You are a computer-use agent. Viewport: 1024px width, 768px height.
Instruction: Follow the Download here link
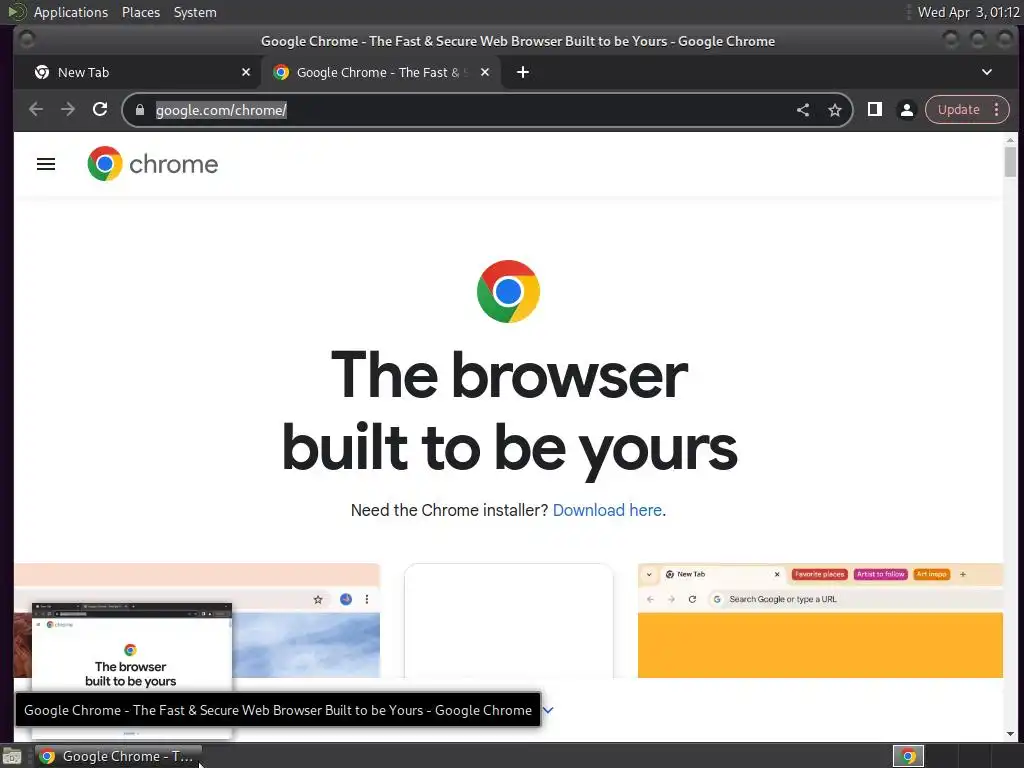click(x=607, y=510)
